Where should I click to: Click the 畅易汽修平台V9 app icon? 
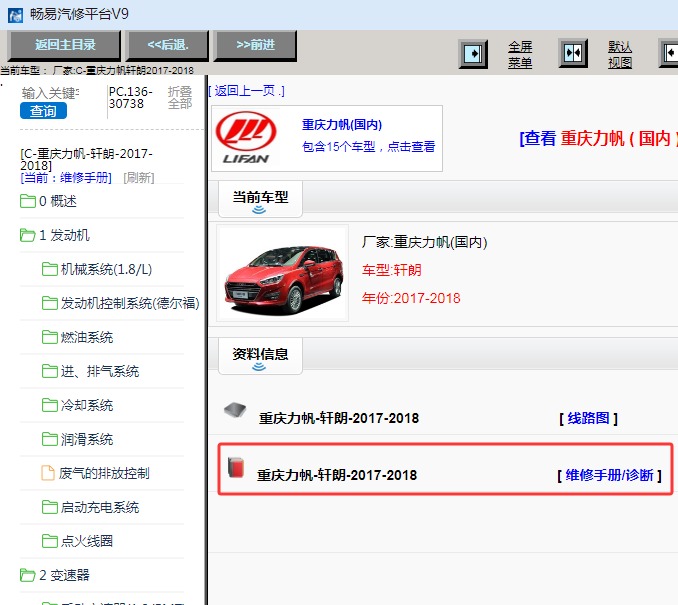tap(16, 15)
